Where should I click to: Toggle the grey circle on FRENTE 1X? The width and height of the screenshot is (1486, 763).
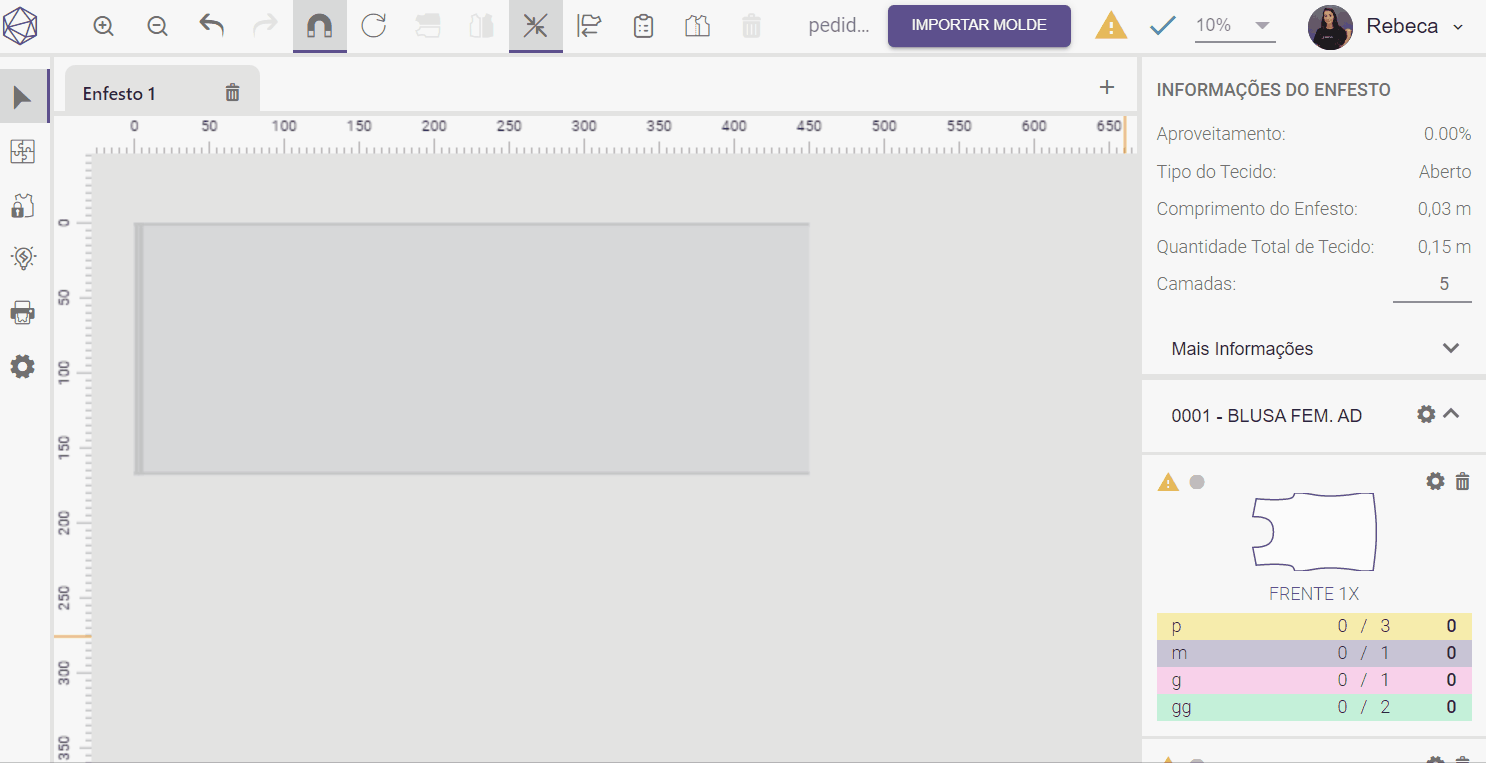(x=1197, y=482)
